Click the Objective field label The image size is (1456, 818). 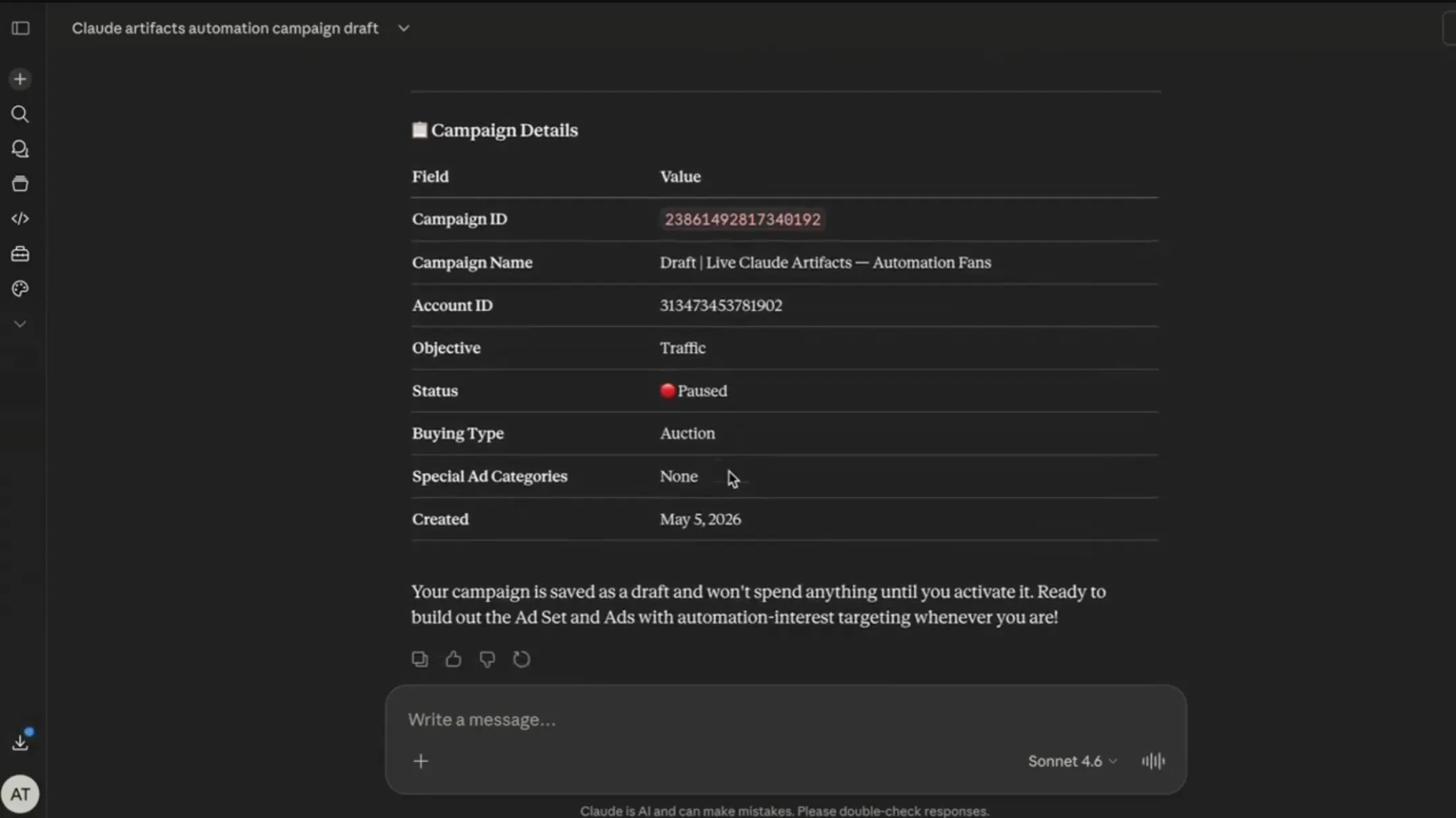(x=446, y=348)
